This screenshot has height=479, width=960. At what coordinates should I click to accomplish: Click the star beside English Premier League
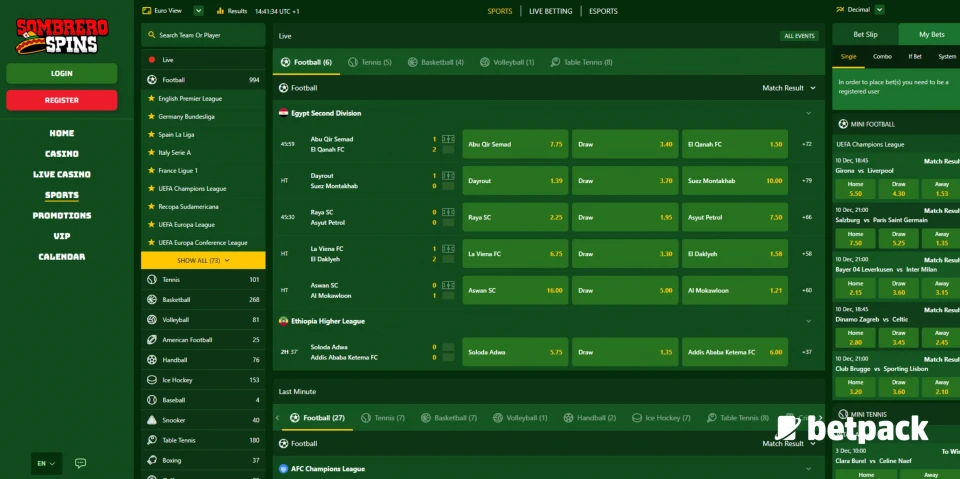[151, 99]
